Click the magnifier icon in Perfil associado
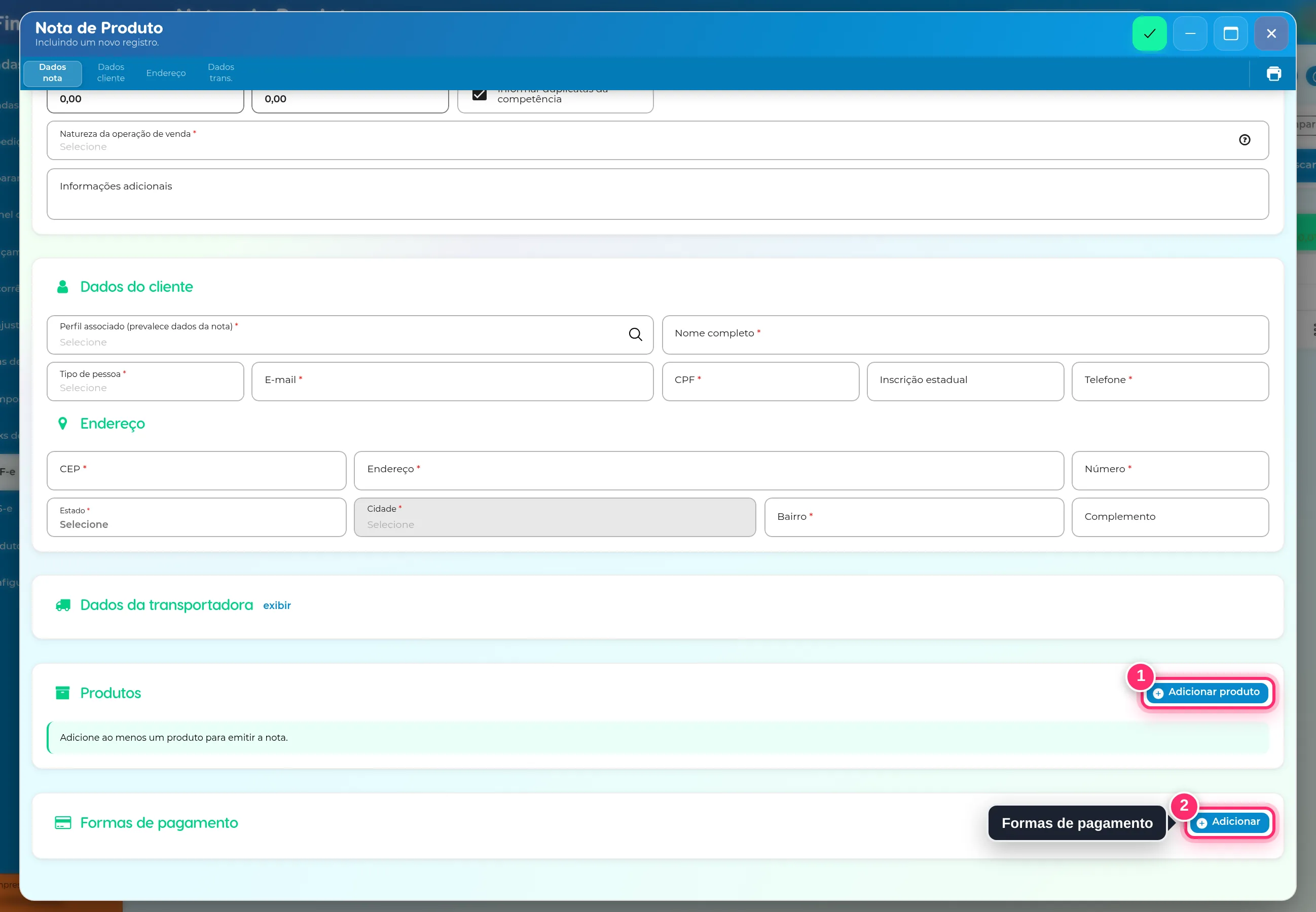Image resolution: width=1316 pixels, height=912 pixels. click(635, 334)
